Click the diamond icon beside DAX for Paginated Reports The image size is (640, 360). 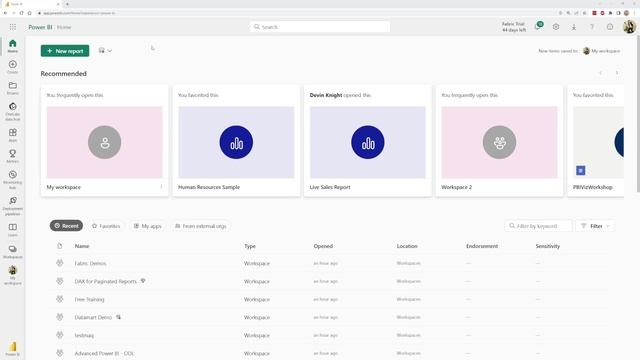(143, 281)
